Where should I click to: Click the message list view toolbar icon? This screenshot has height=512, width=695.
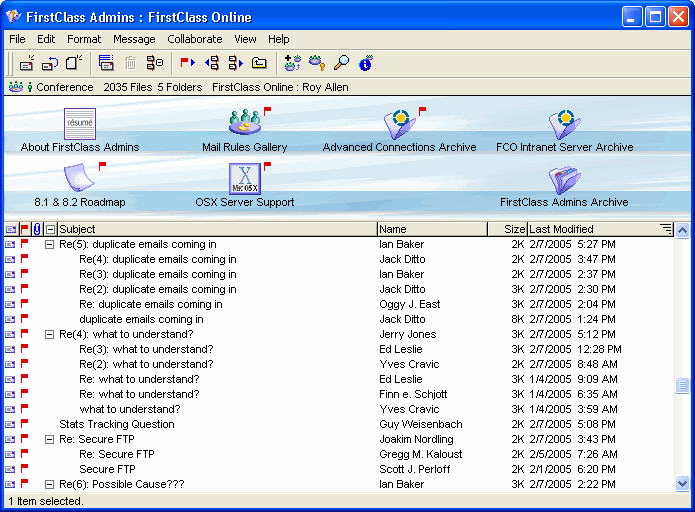coord(106,63)
